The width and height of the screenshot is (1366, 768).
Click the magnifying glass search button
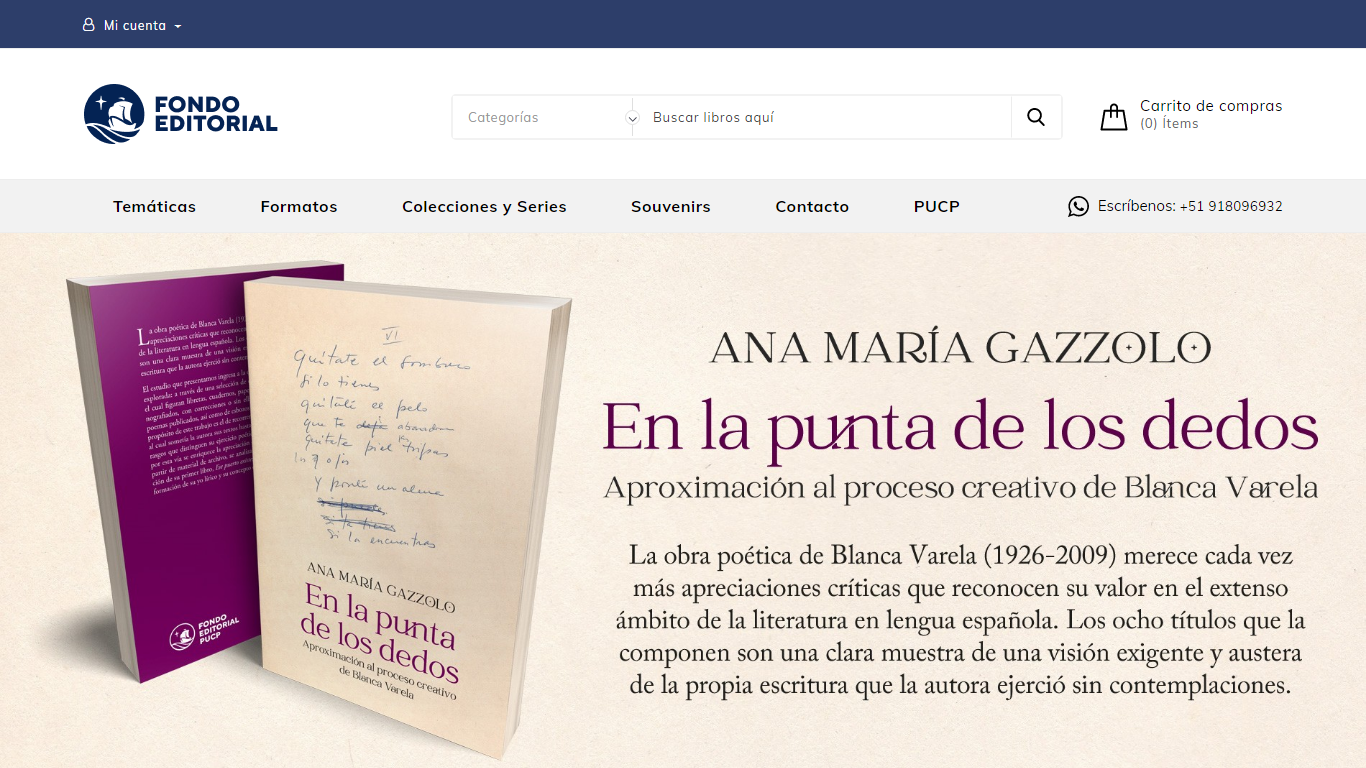pos(1036,117)
